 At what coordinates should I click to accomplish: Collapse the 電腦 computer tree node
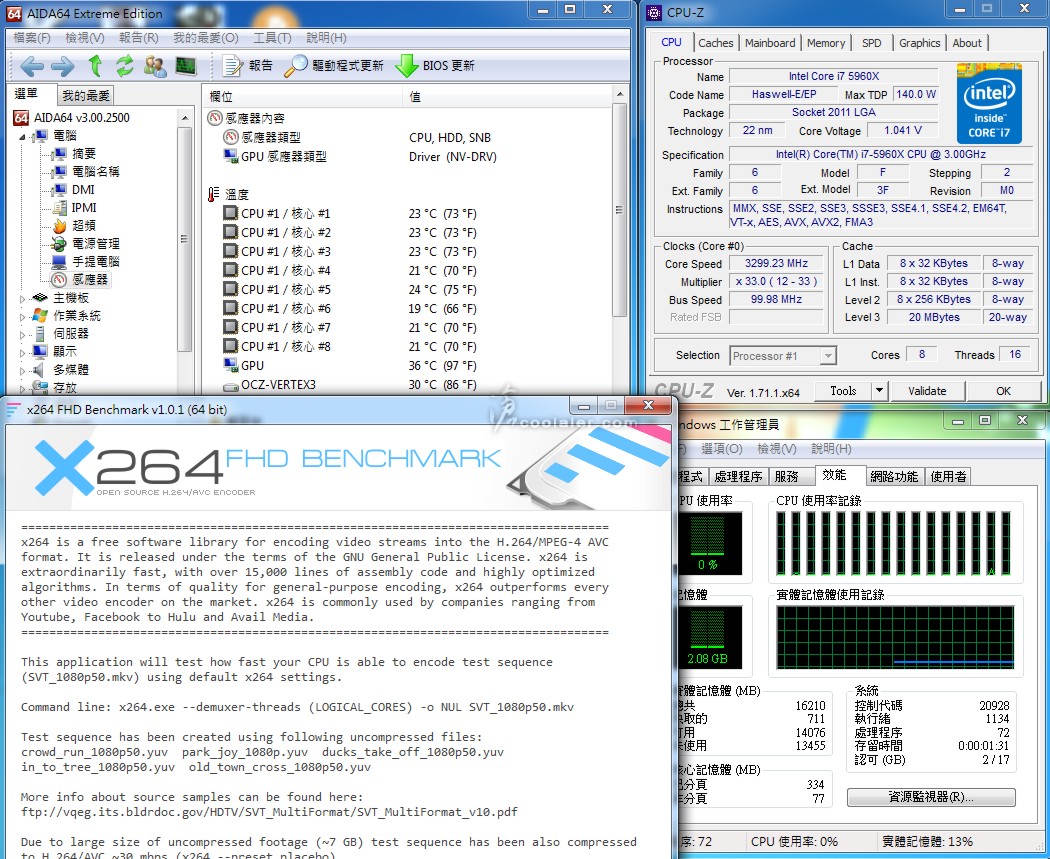(22, 137)
